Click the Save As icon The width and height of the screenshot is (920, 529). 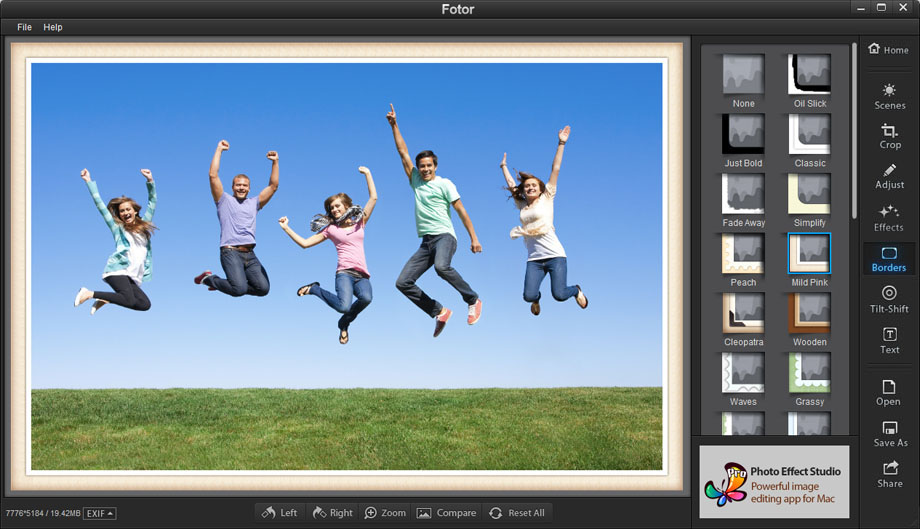click(889, 433)
